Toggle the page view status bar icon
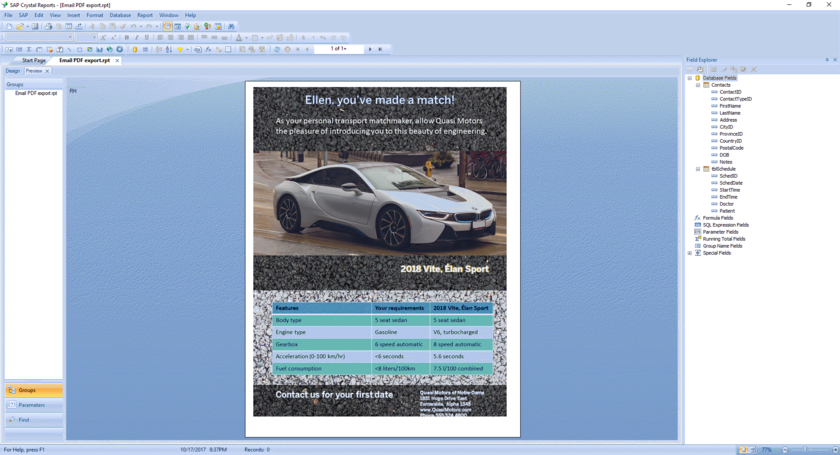840x455 pixels. tap(744, 450)
